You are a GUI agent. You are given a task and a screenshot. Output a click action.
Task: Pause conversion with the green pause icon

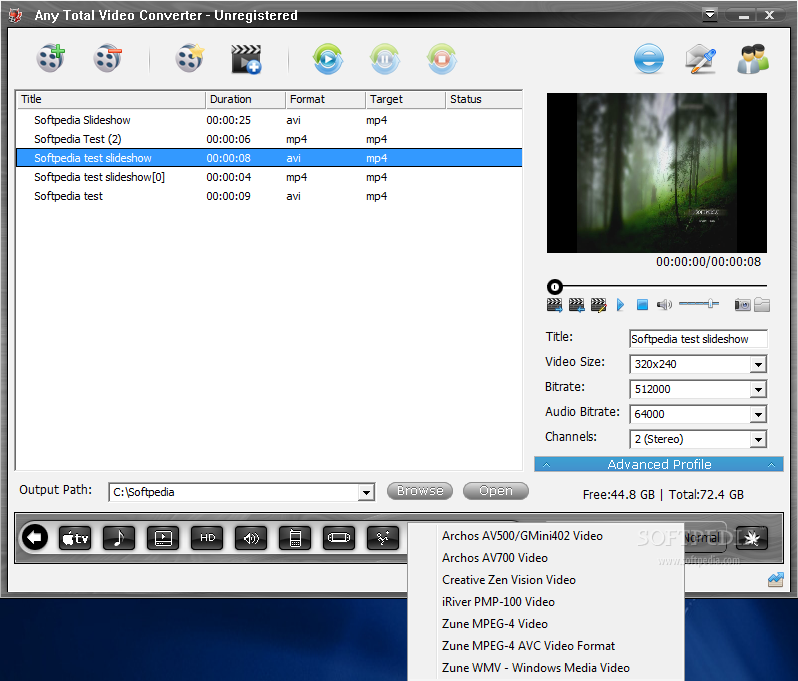coord(385,59)
